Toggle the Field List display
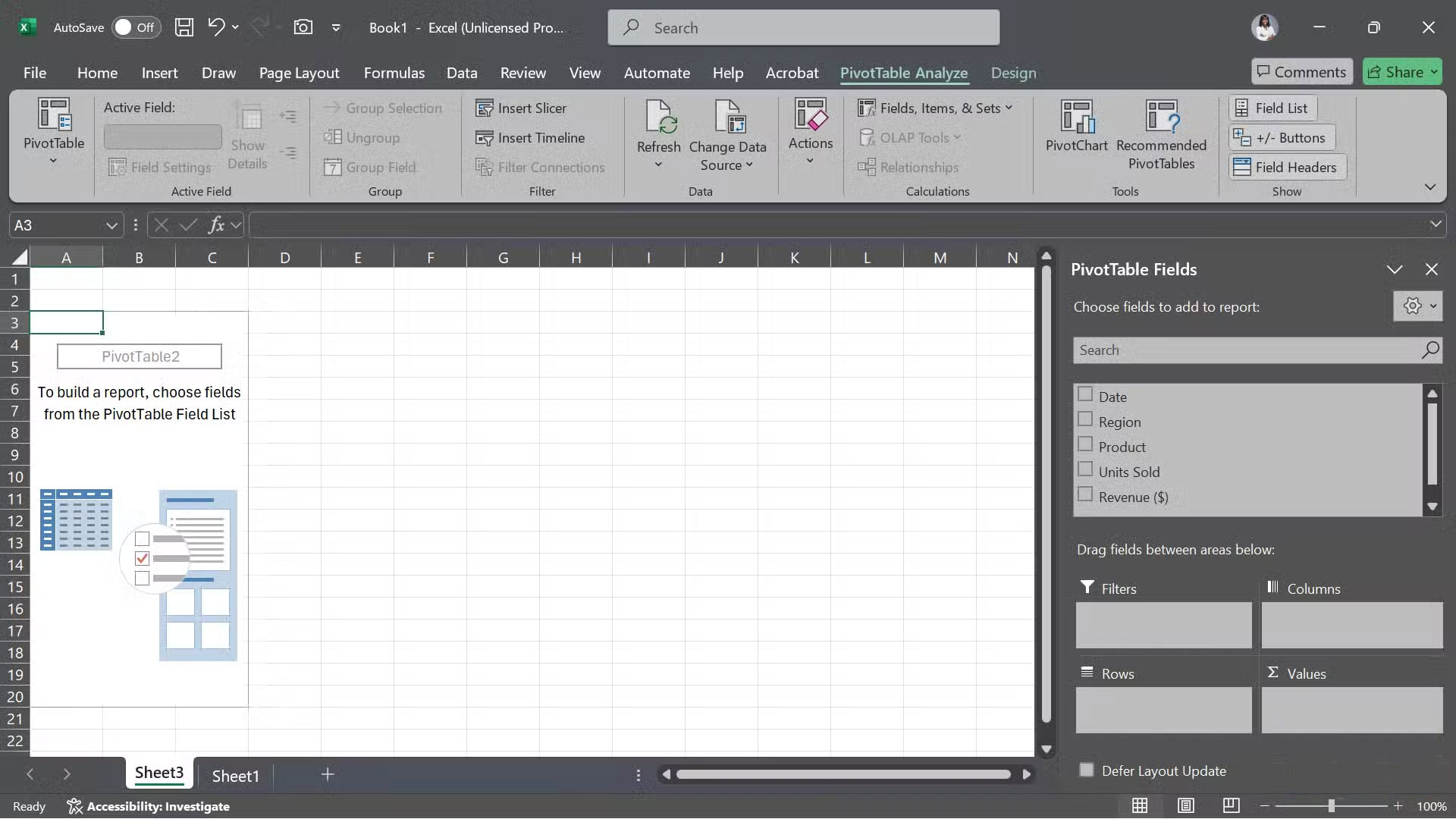This screenshot has width=1456, height=819. (x=1271, y=108)
